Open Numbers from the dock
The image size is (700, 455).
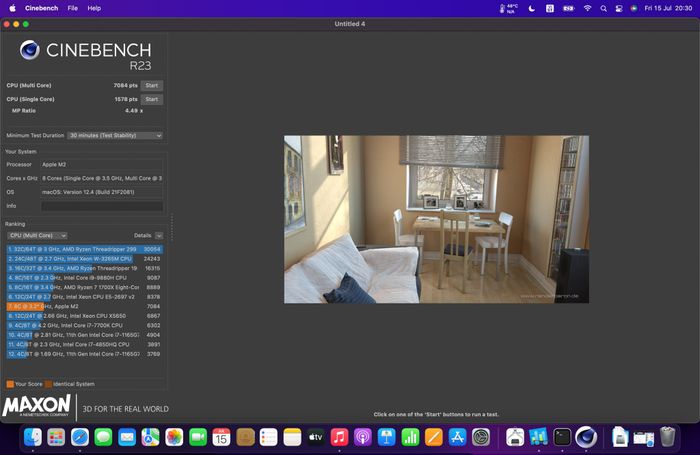[410, 437]
